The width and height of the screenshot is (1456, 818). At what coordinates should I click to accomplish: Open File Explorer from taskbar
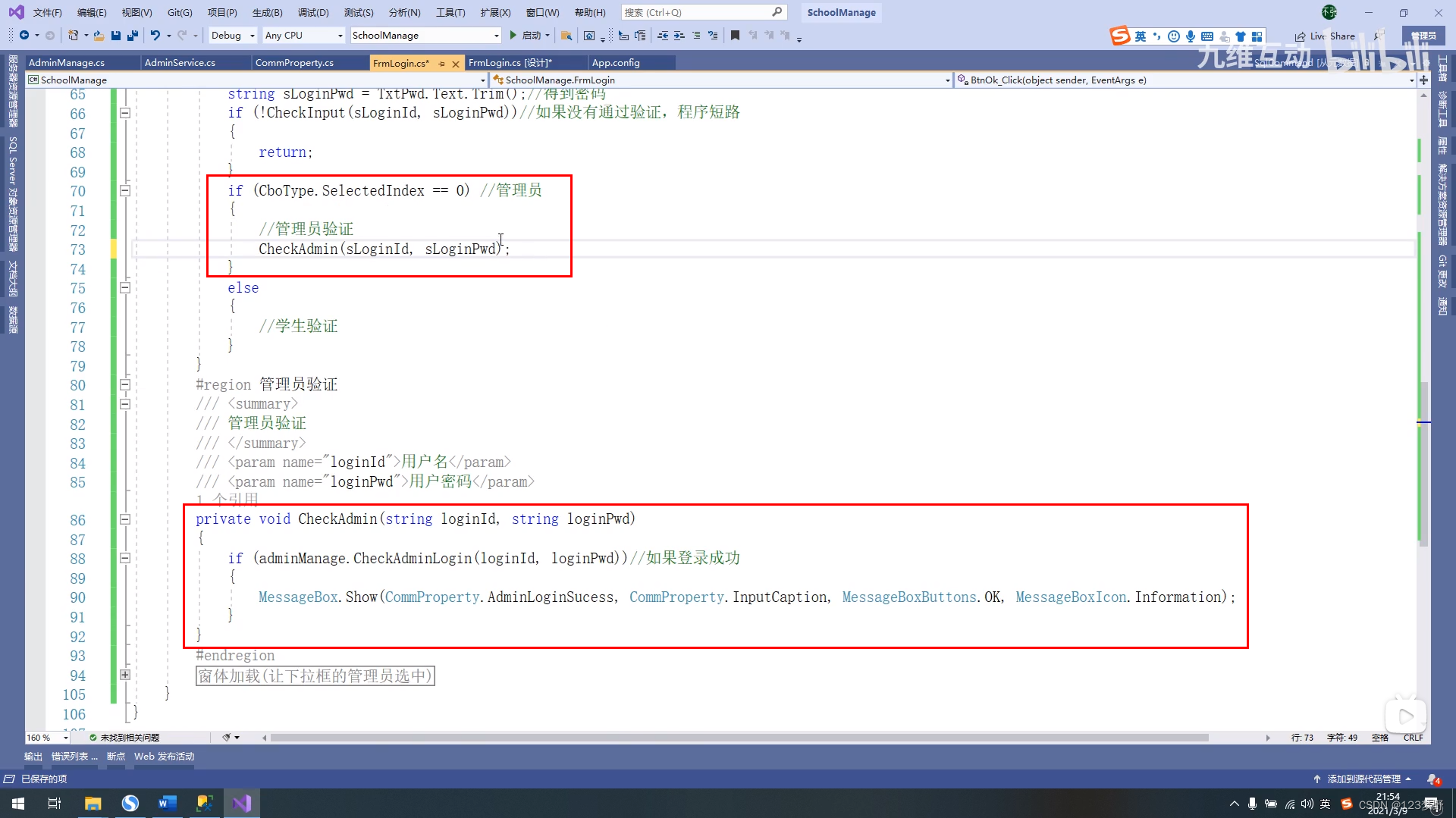point(93,804)
